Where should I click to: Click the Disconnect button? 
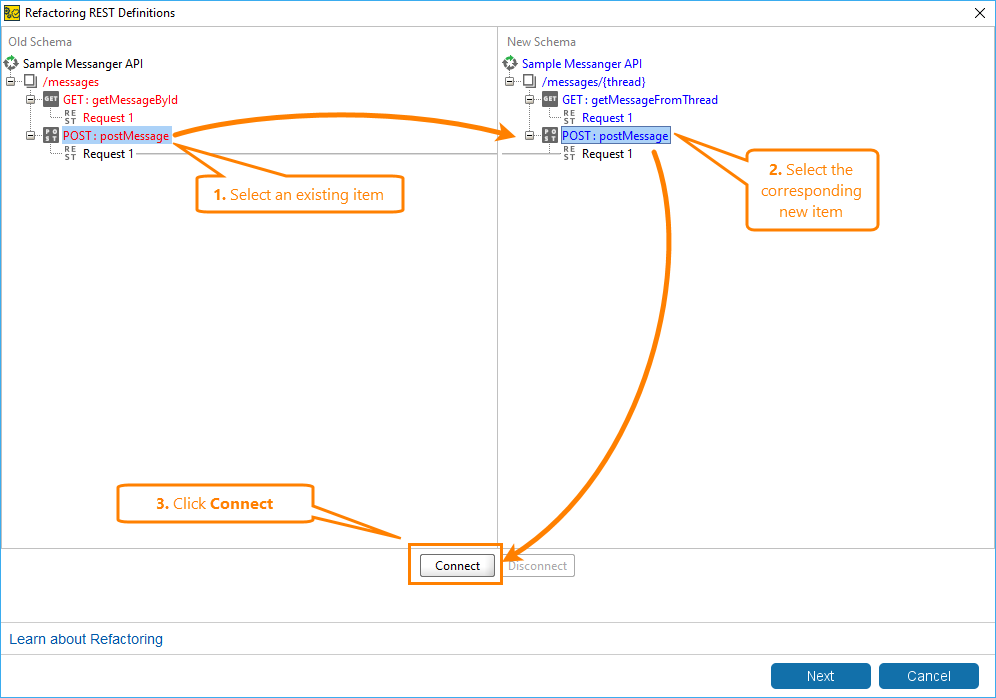(538, 565)
